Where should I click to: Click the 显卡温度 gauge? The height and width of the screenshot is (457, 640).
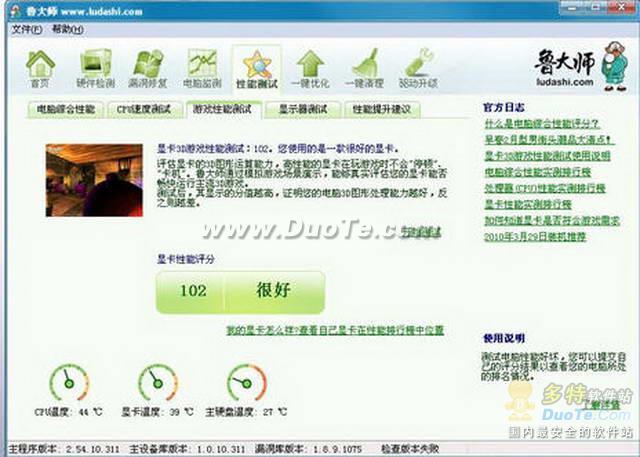158,384
